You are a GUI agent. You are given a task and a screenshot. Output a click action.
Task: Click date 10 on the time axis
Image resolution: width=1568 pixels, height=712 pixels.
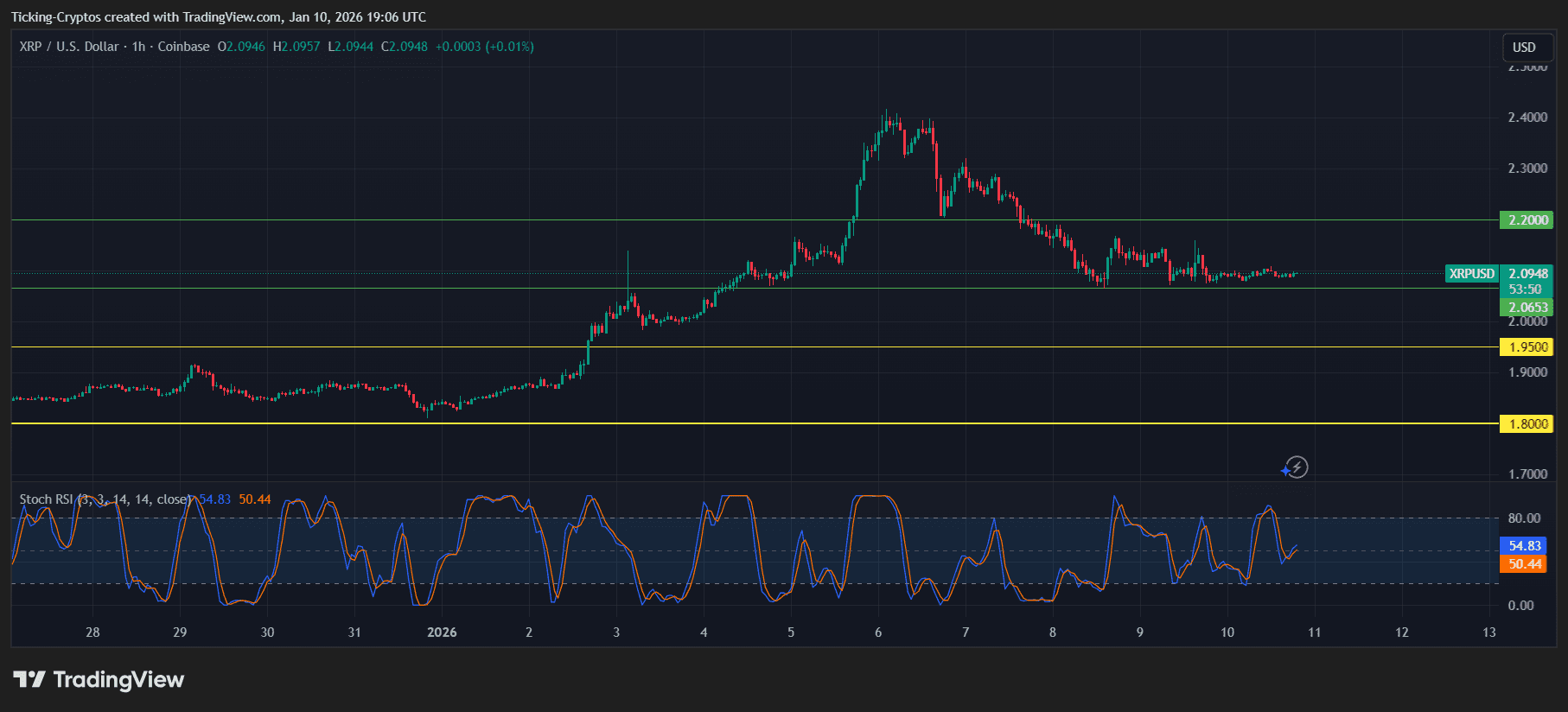[x=1227, y=633]
